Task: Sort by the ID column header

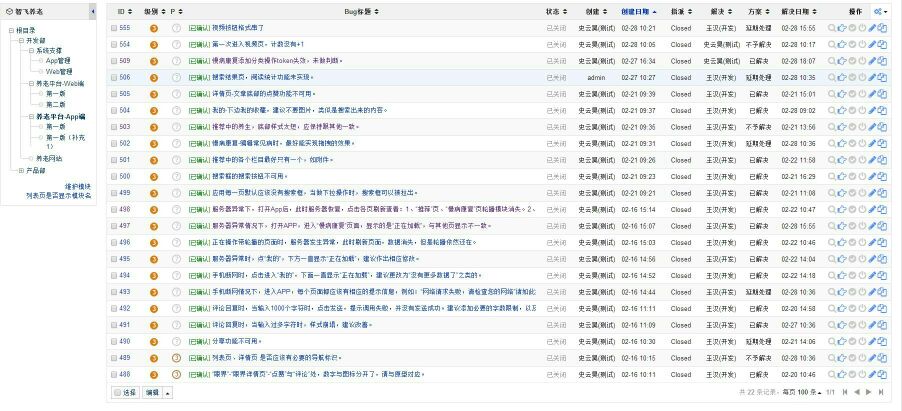Action: [122, 11]
